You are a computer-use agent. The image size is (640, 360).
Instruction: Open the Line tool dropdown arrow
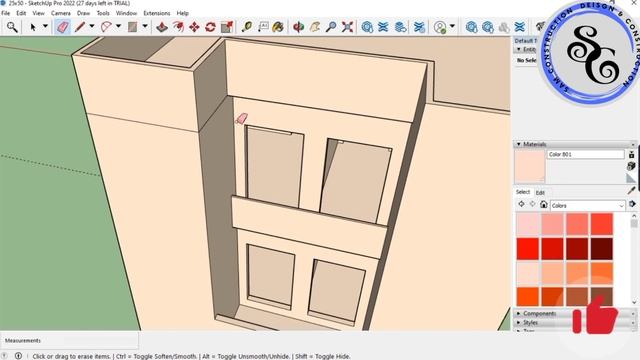coord(92,26)
